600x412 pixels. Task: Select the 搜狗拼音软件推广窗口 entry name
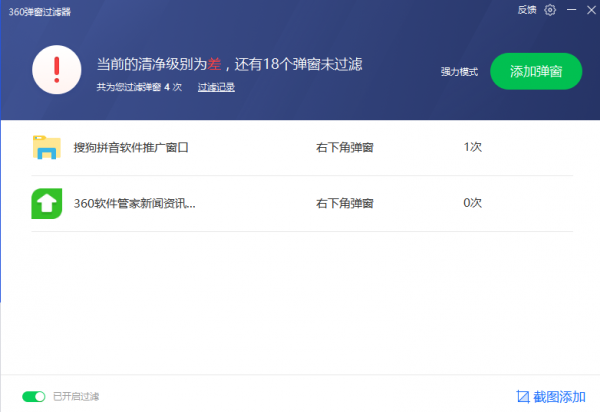(x=131, y=148)
